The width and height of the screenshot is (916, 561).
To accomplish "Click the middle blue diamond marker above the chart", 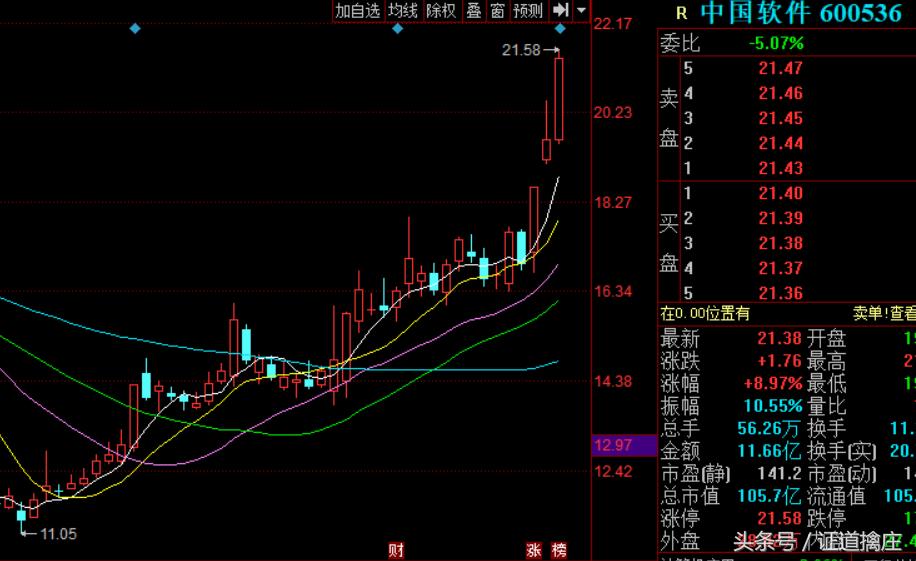I will 398,28.
